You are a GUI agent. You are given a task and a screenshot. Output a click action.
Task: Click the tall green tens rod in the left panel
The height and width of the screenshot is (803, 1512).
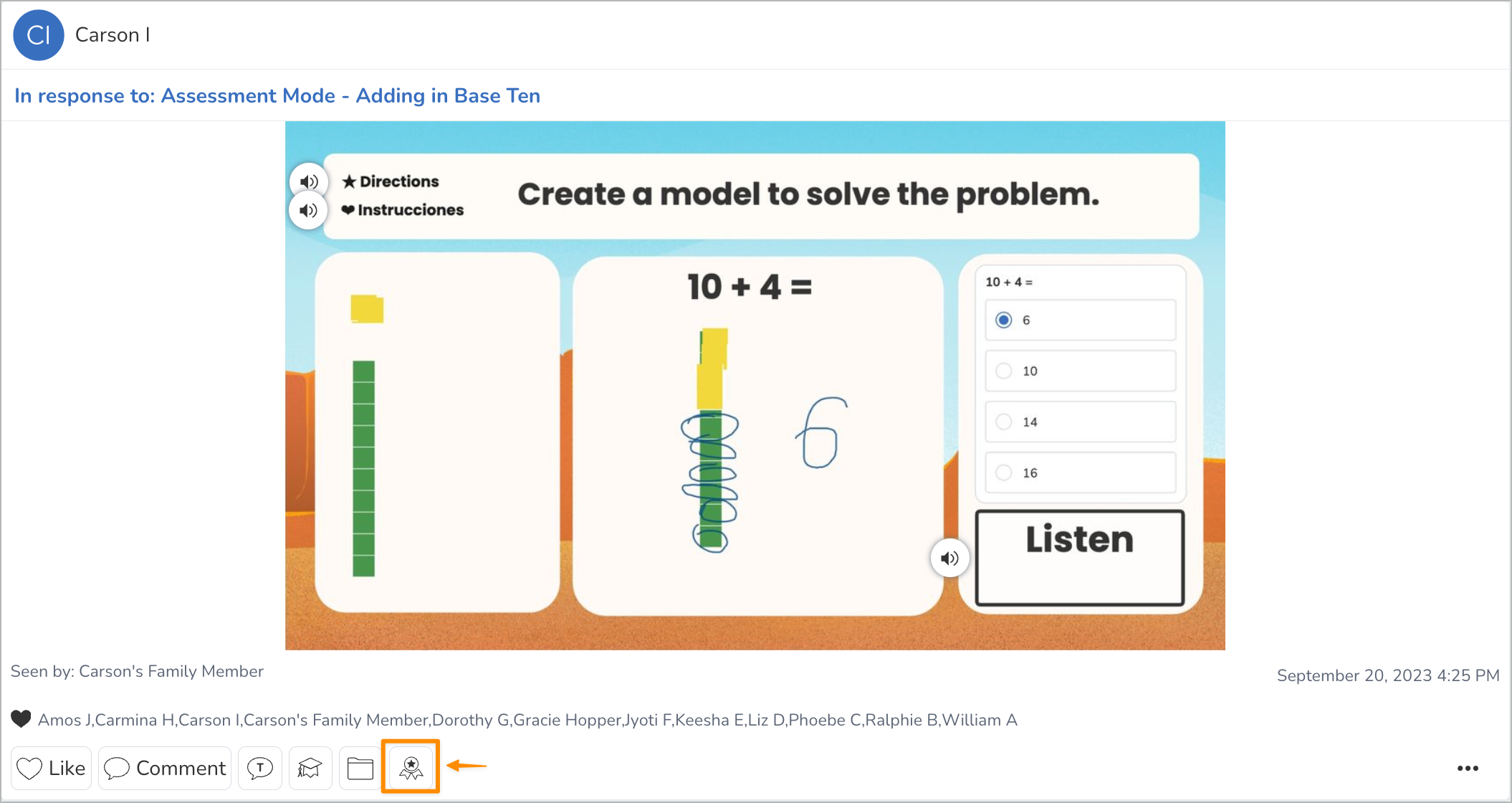[x=363, y=468]
